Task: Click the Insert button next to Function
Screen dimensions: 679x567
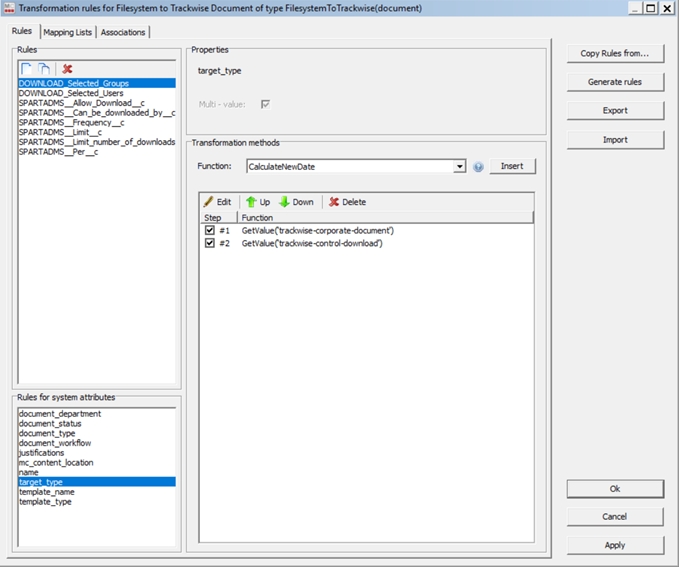Action: pyautogui.click(x=511, y=166)
